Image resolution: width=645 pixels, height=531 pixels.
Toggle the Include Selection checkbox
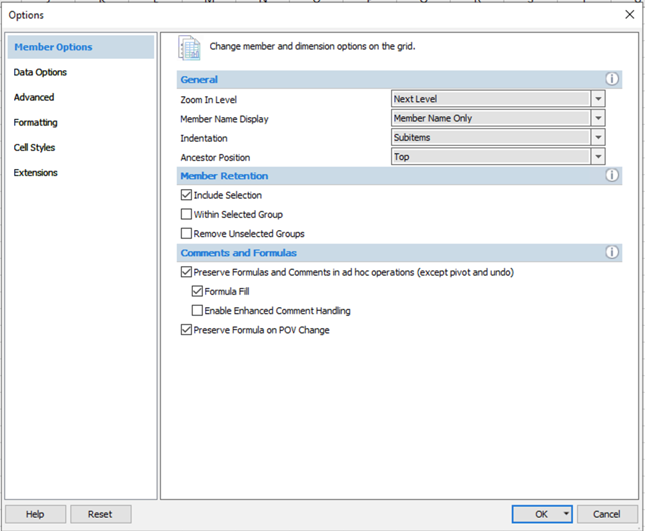186,195
